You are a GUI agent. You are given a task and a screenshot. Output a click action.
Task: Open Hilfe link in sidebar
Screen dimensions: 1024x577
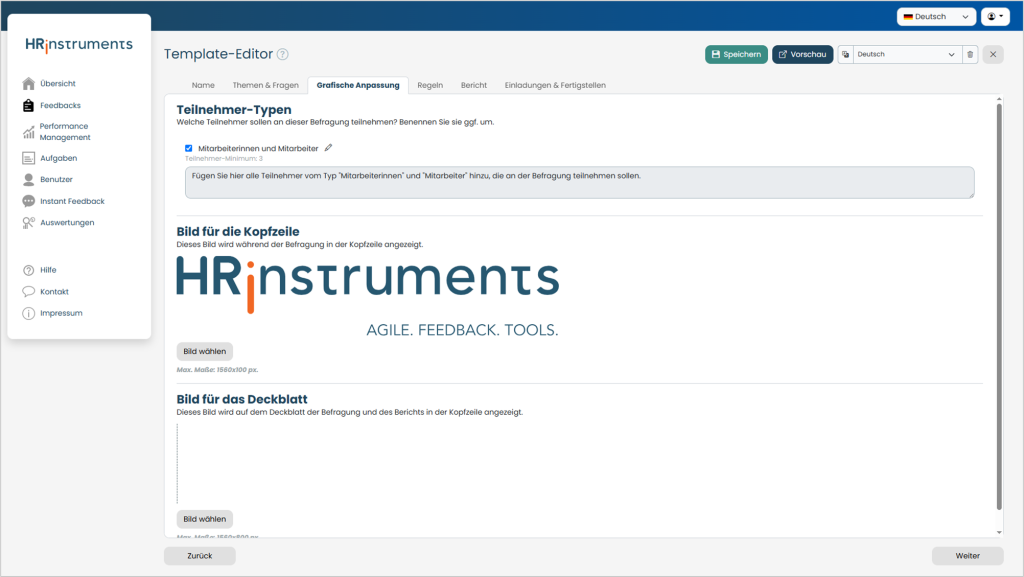(48, 270)
